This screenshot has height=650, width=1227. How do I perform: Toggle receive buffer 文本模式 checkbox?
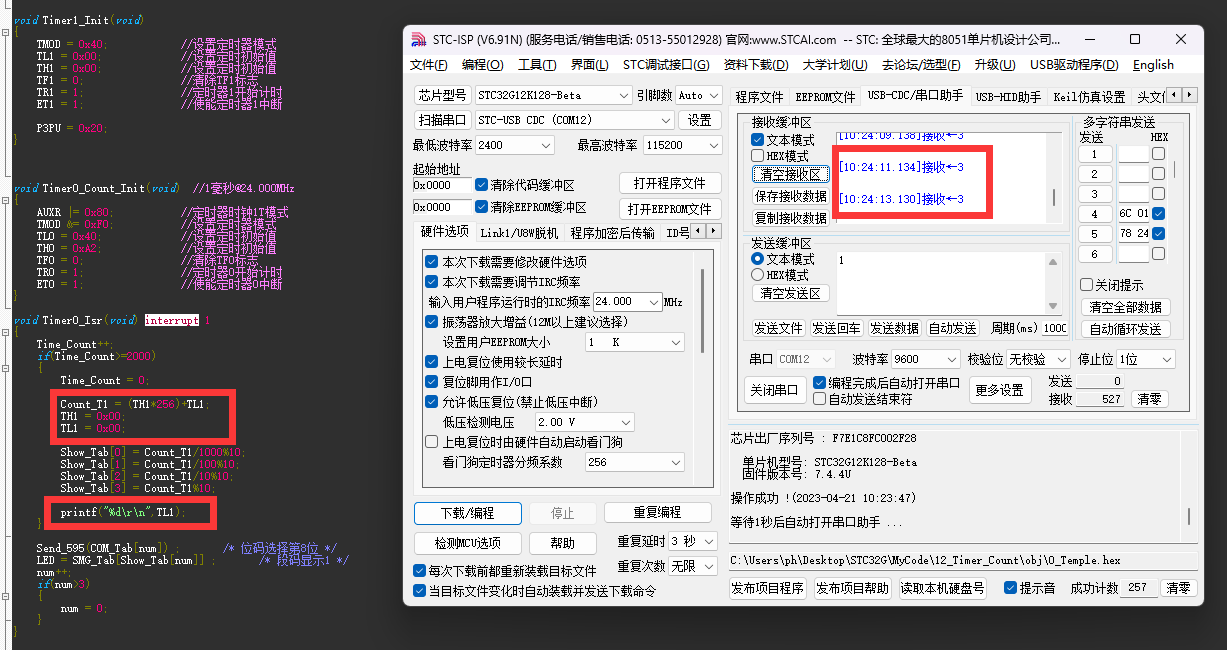(x=757, y=140)
